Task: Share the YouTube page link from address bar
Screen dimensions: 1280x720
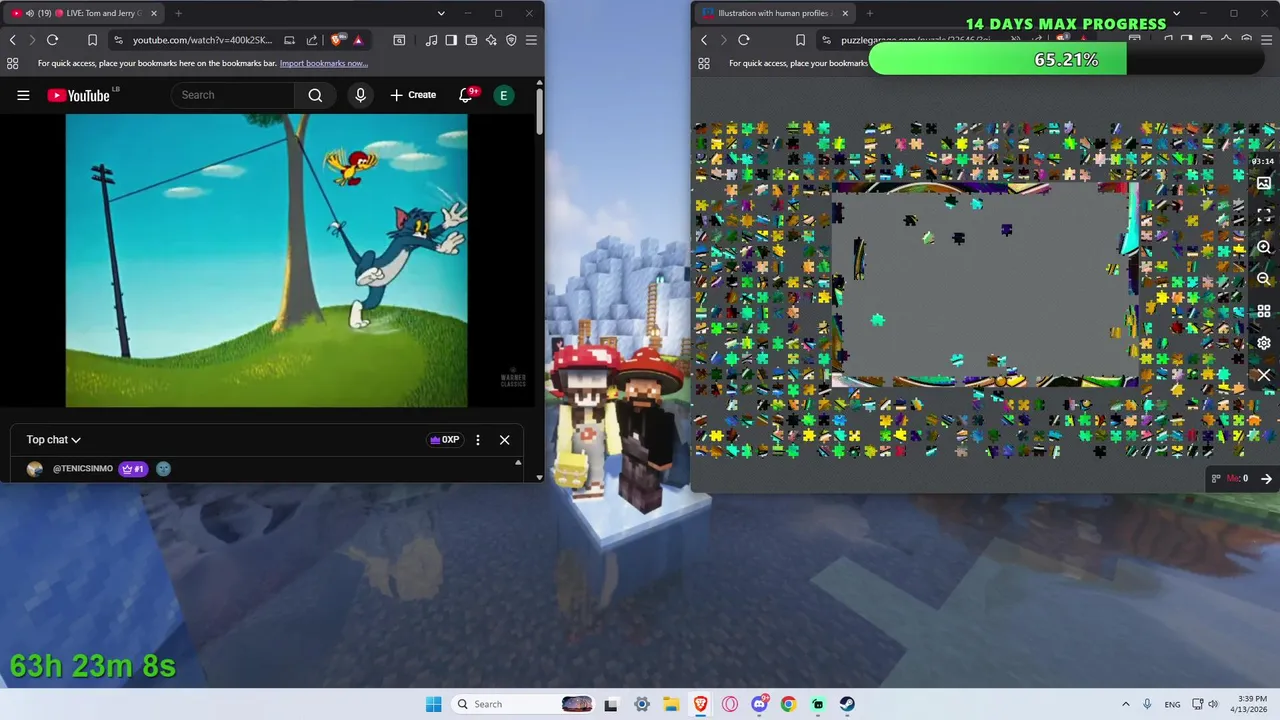Action: click(312, 40)
